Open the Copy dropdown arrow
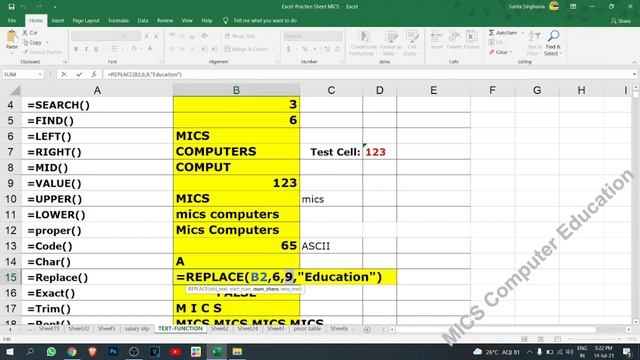Viewport: 640px width, 360px height. click(47, 42)
